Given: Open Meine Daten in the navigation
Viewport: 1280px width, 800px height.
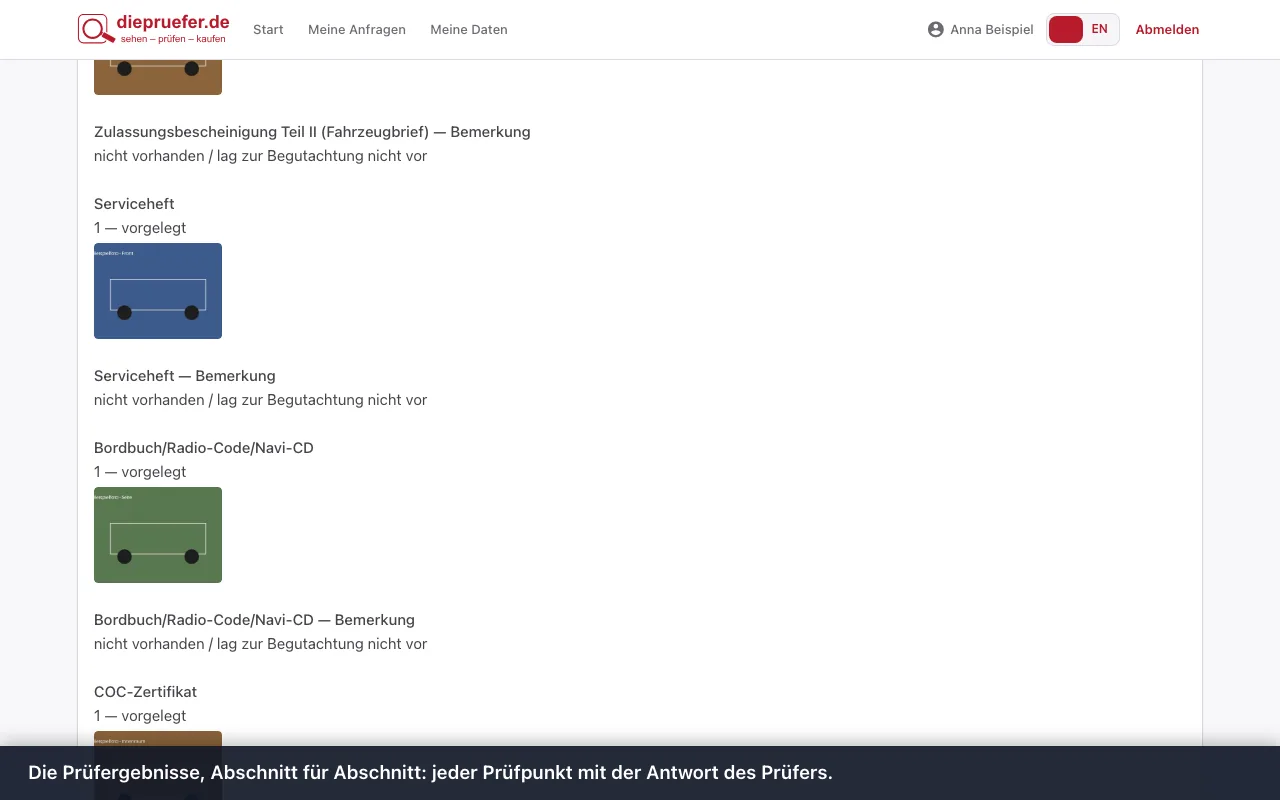Looking at the screenshot, I should [469, 30].
